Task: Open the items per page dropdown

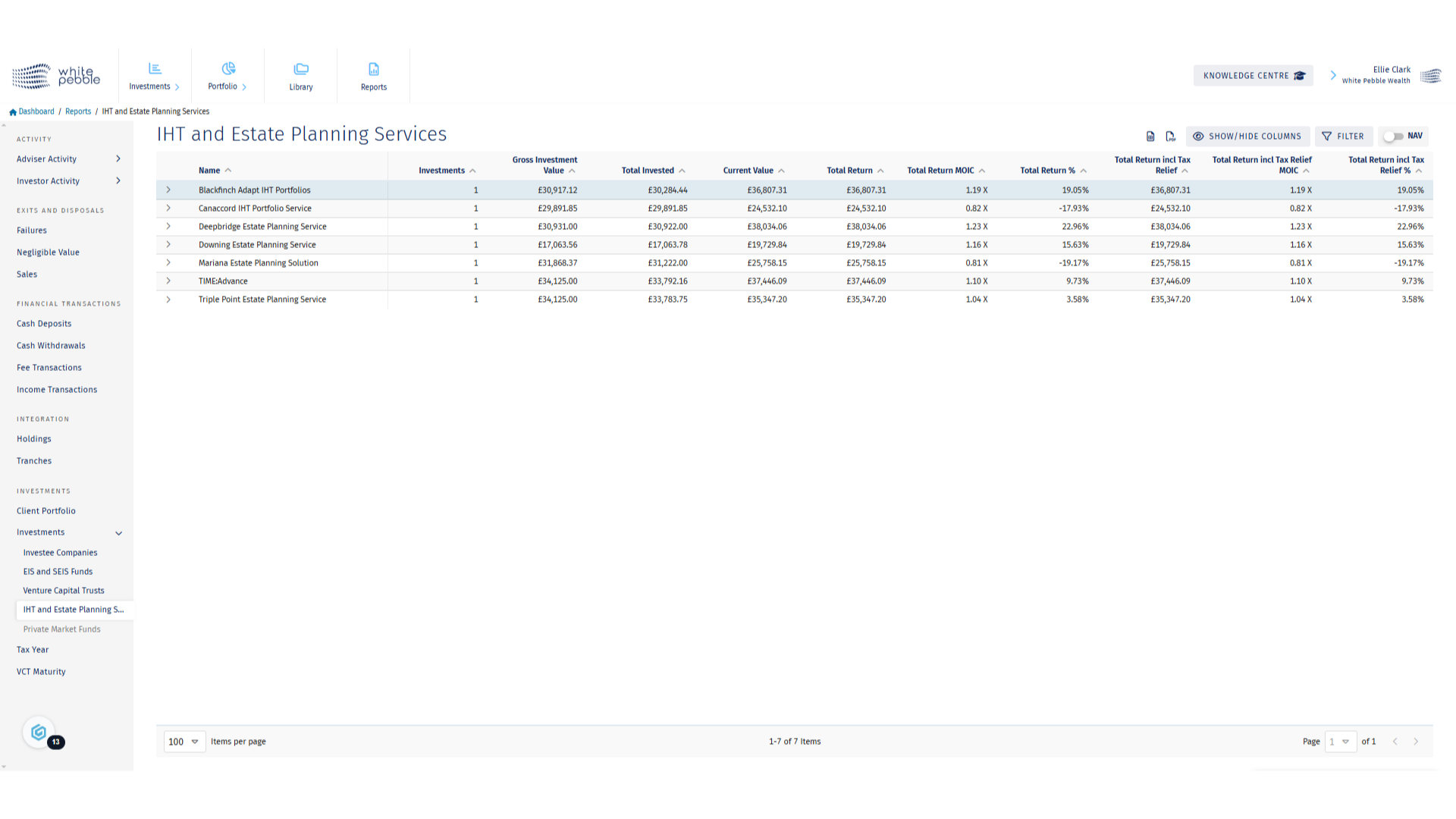Action: (184, 742)
